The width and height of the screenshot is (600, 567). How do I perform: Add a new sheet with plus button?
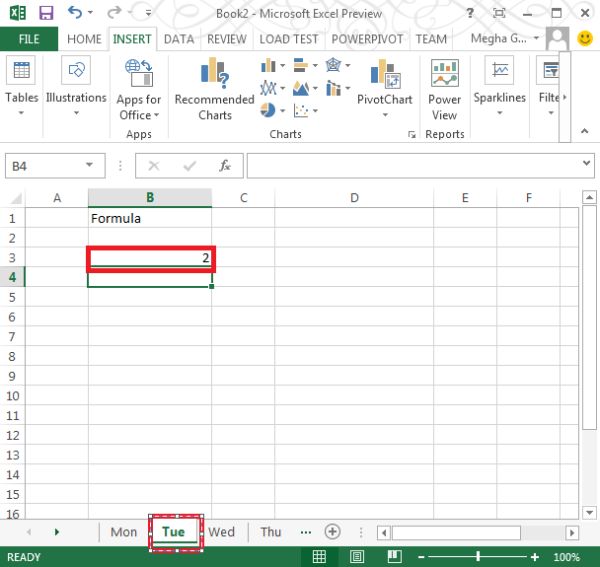[x=332, y=532]
